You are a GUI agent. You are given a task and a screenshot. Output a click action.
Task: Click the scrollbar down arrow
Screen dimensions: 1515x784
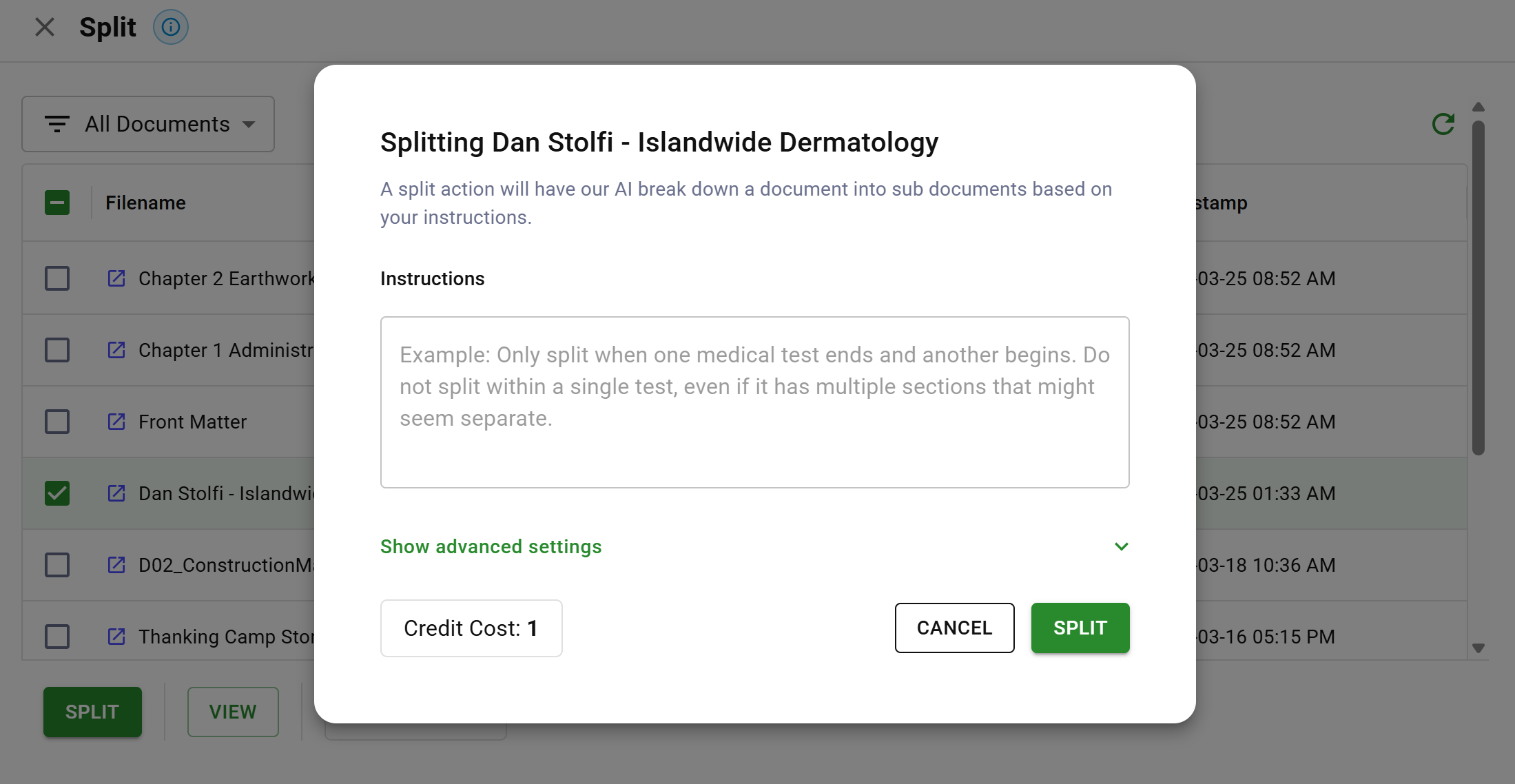tap(1478, 648)
